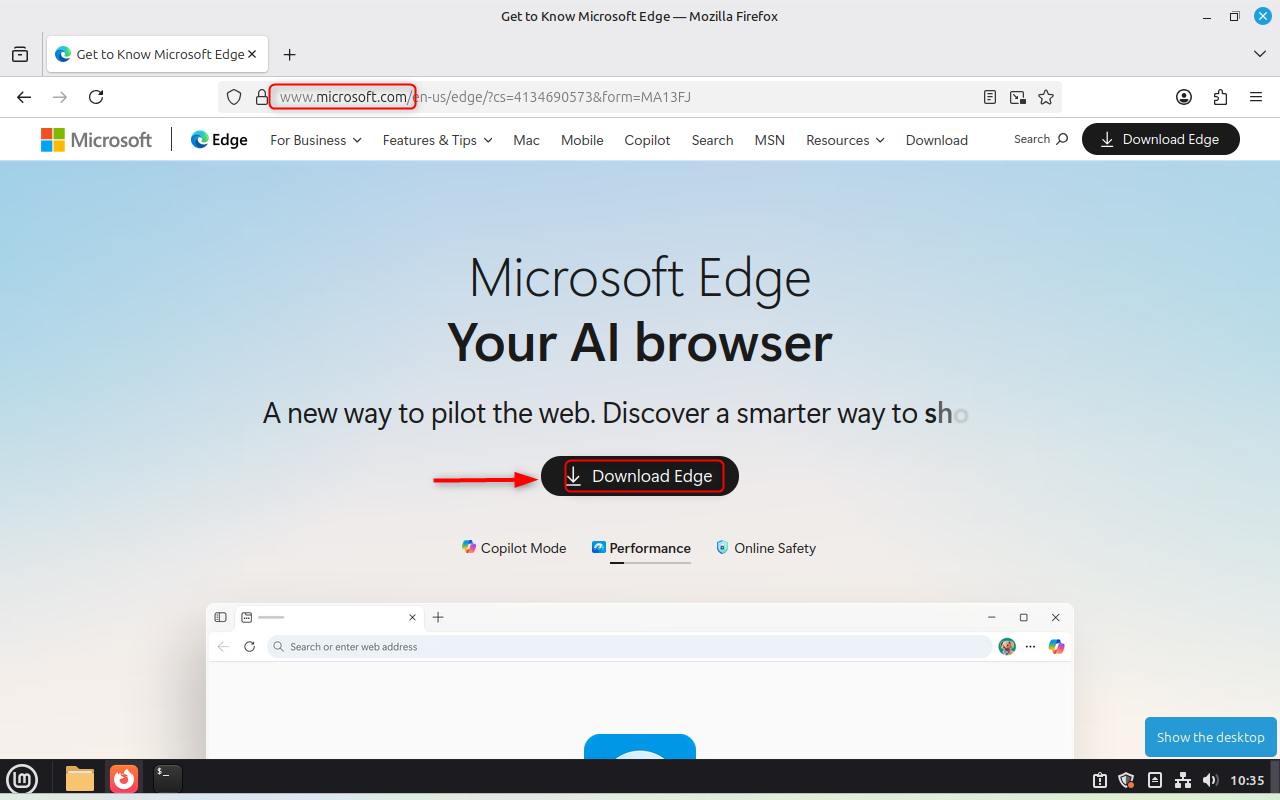Screen dimensions: 1280x800
Task: Open the Copilot Mode sparkle icon
Action: pyautogui.click(x=468, y=548)
